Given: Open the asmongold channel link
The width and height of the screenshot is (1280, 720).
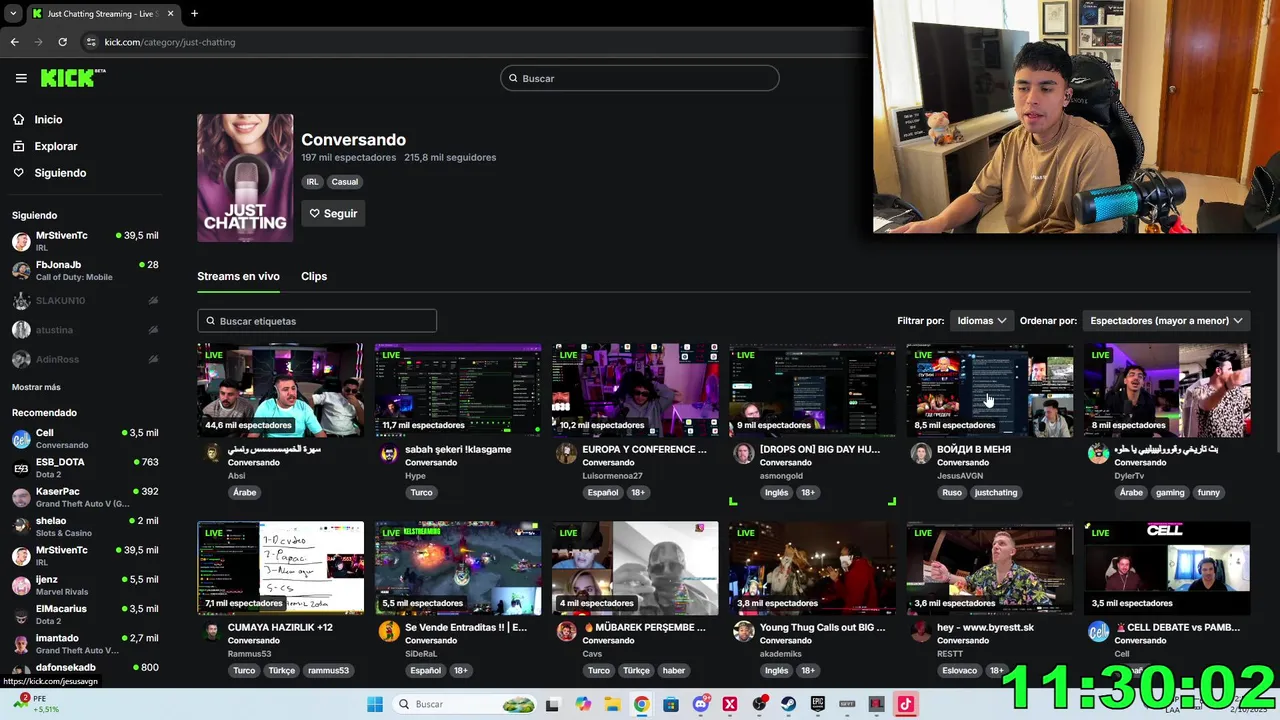Looking at the screenshot, I should 781,476.
